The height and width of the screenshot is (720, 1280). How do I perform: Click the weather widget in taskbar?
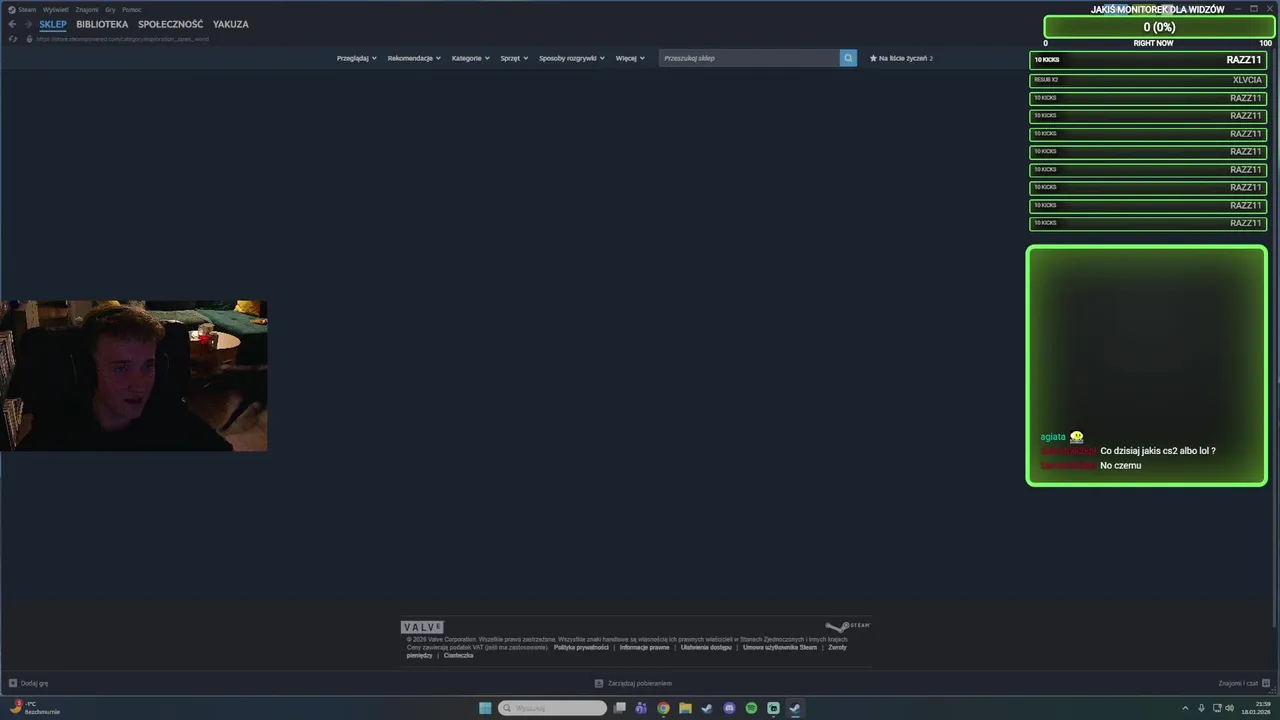coord(35,708)
